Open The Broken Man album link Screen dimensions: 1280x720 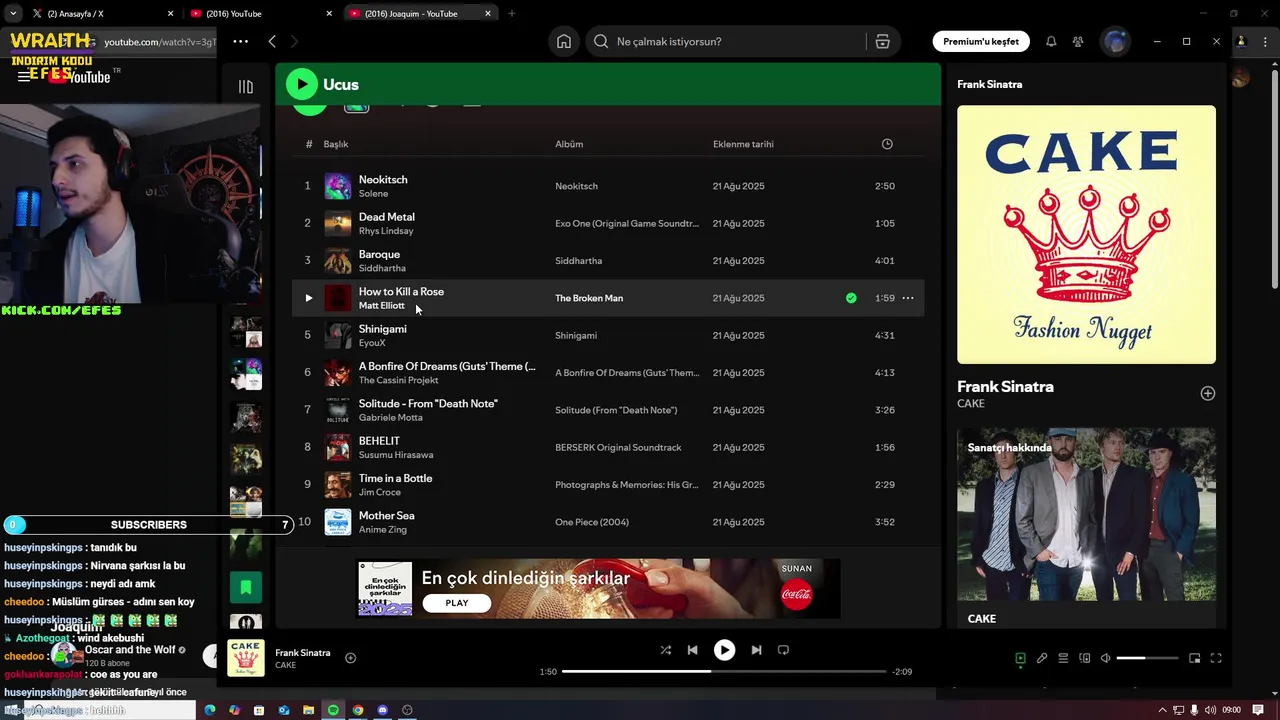pyautogui.click(x=589, y=298)
